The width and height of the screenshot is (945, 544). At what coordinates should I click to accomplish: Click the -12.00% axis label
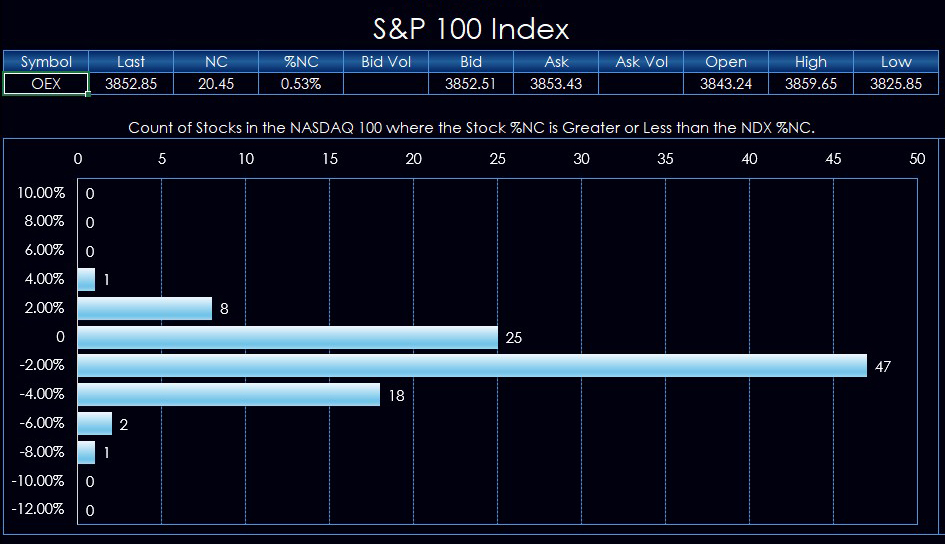tap(38, 508)
